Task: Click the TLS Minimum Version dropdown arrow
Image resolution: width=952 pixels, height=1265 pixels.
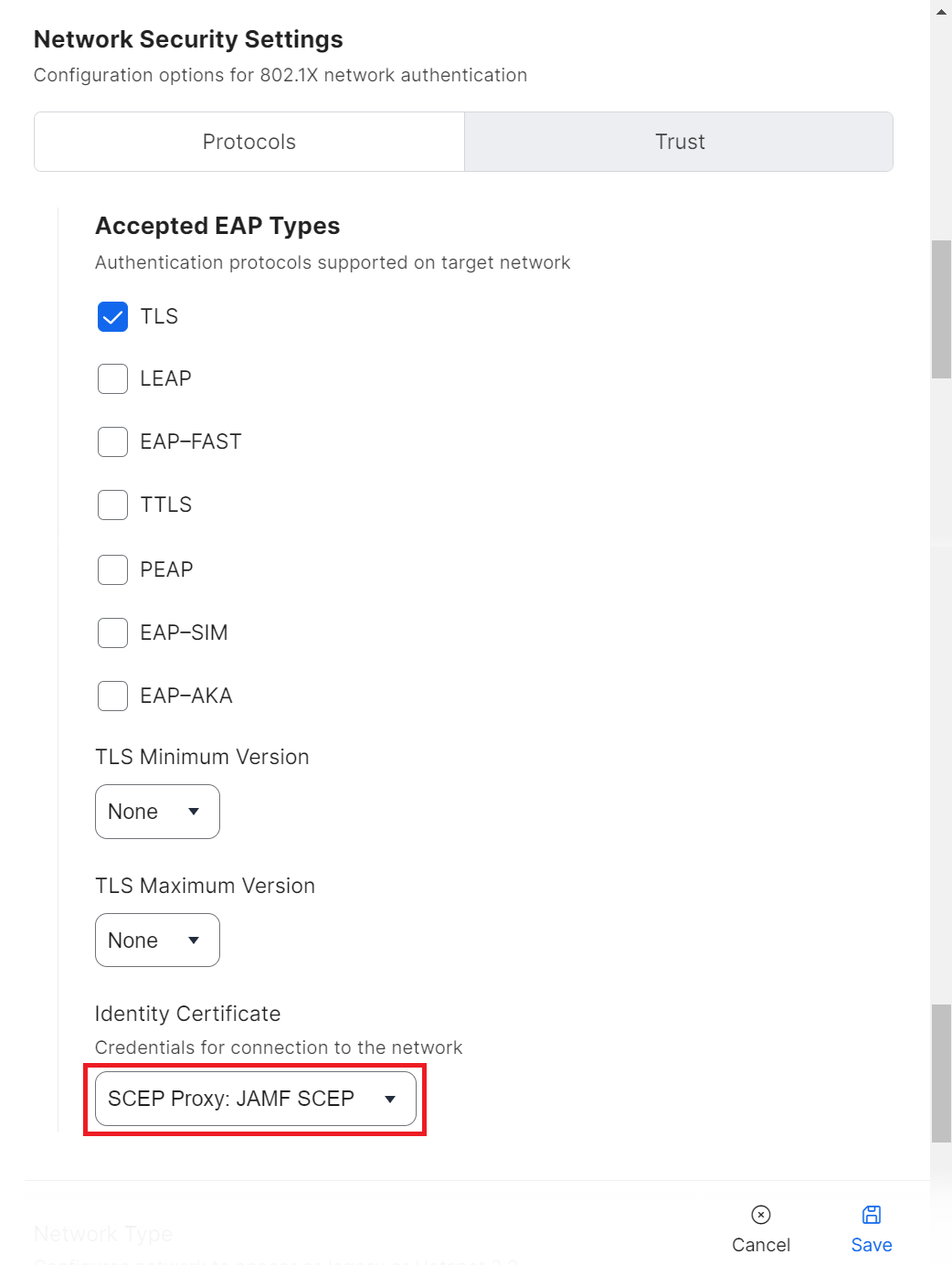Action: [x=194, y=812]
